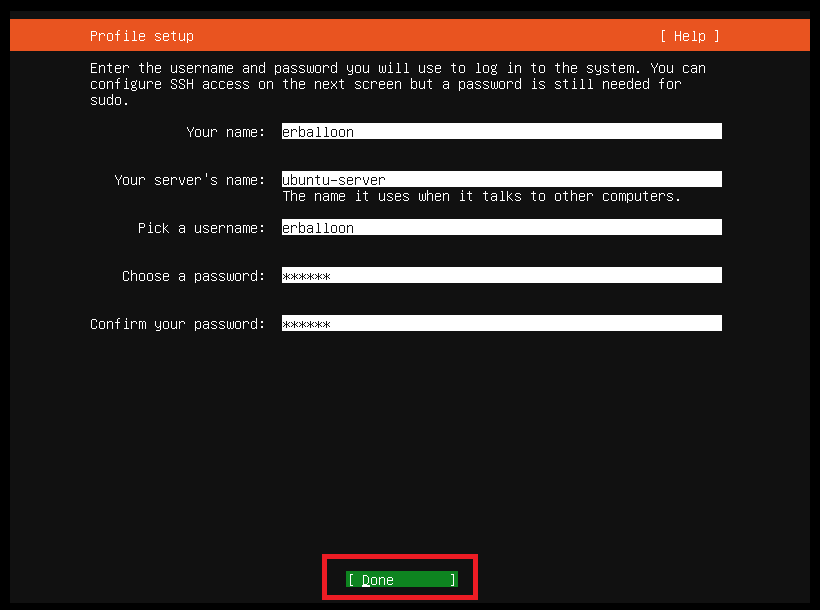This screenshot has height=610, width=820.
Task: Open the Help menu in header
Action: 689,36
